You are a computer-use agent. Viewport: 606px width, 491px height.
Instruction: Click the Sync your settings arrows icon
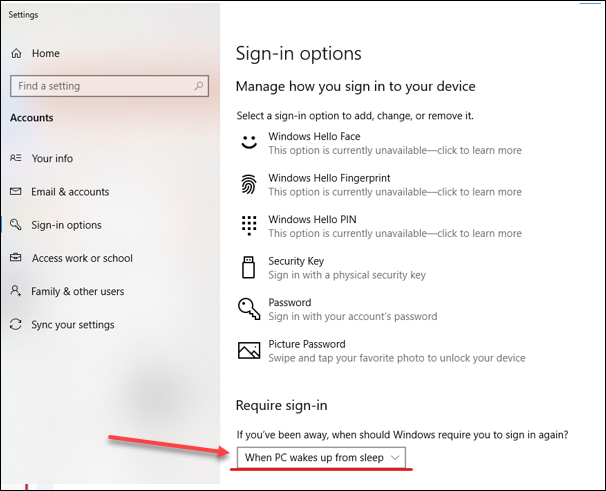(x=15, y=324)
